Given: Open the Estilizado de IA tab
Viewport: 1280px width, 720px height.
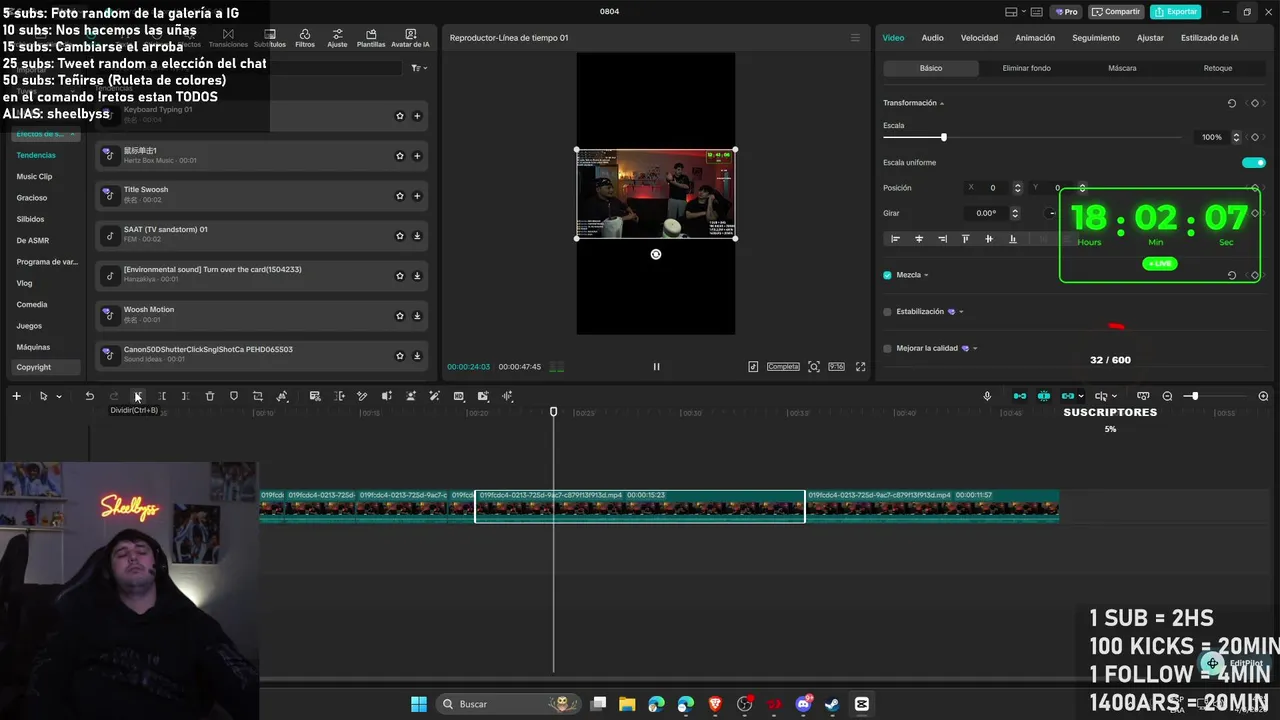Looking at the screenshot, I should (1210, 38).
